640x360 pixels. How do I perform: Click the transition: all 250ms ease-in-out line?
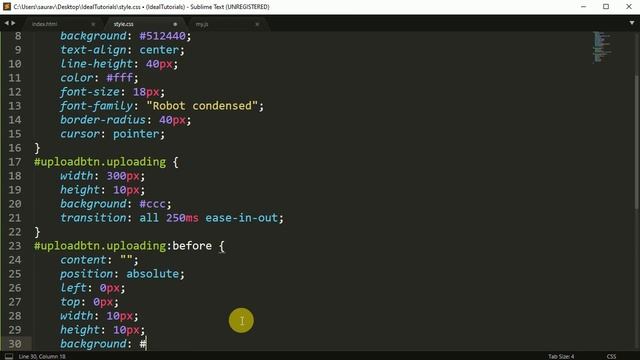click(x=171, y=218)
